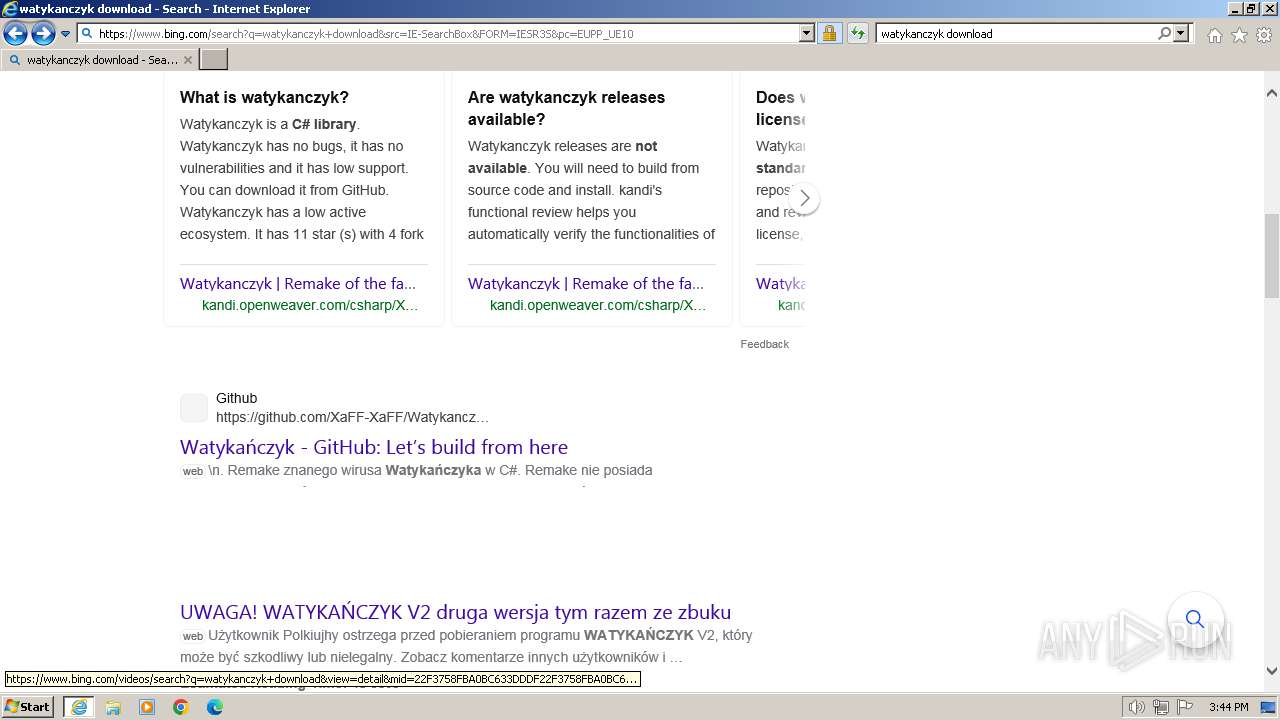Click the next arrow of answer carousel
Viewport: 1280px width, 720px height.
point(804,198)
